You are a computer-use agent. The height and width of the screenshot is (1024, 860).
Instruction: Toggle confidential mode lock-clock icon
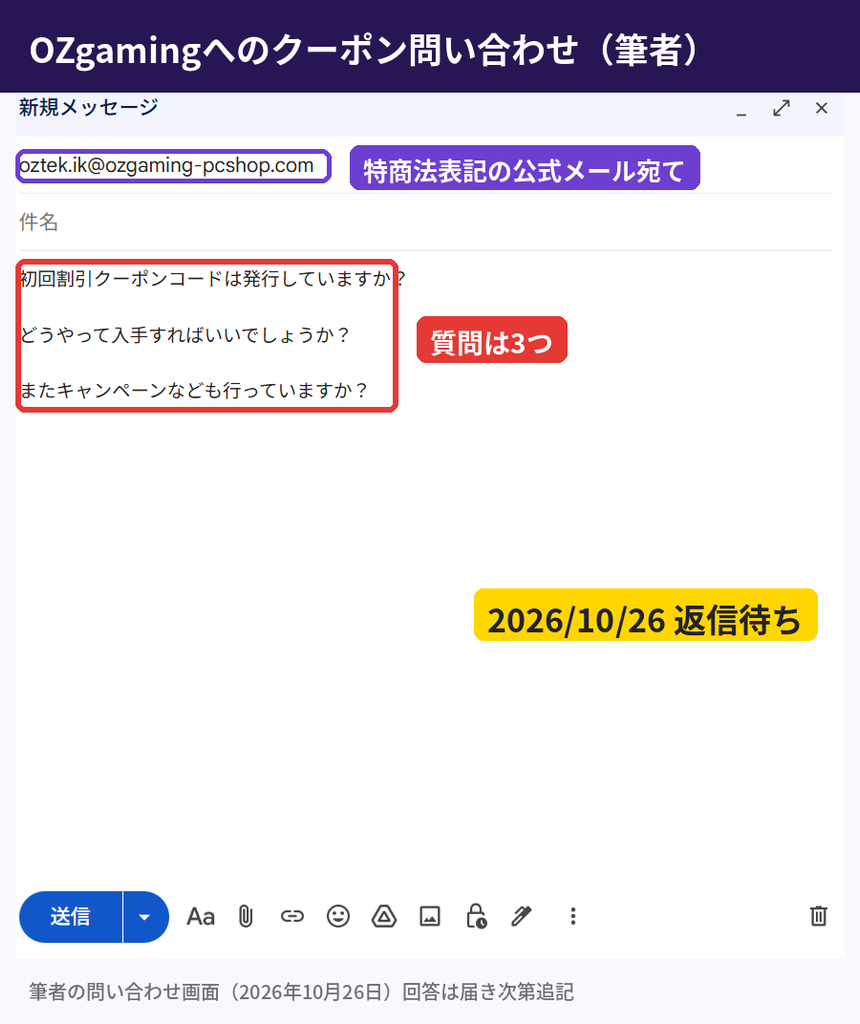tap(476, 916)
